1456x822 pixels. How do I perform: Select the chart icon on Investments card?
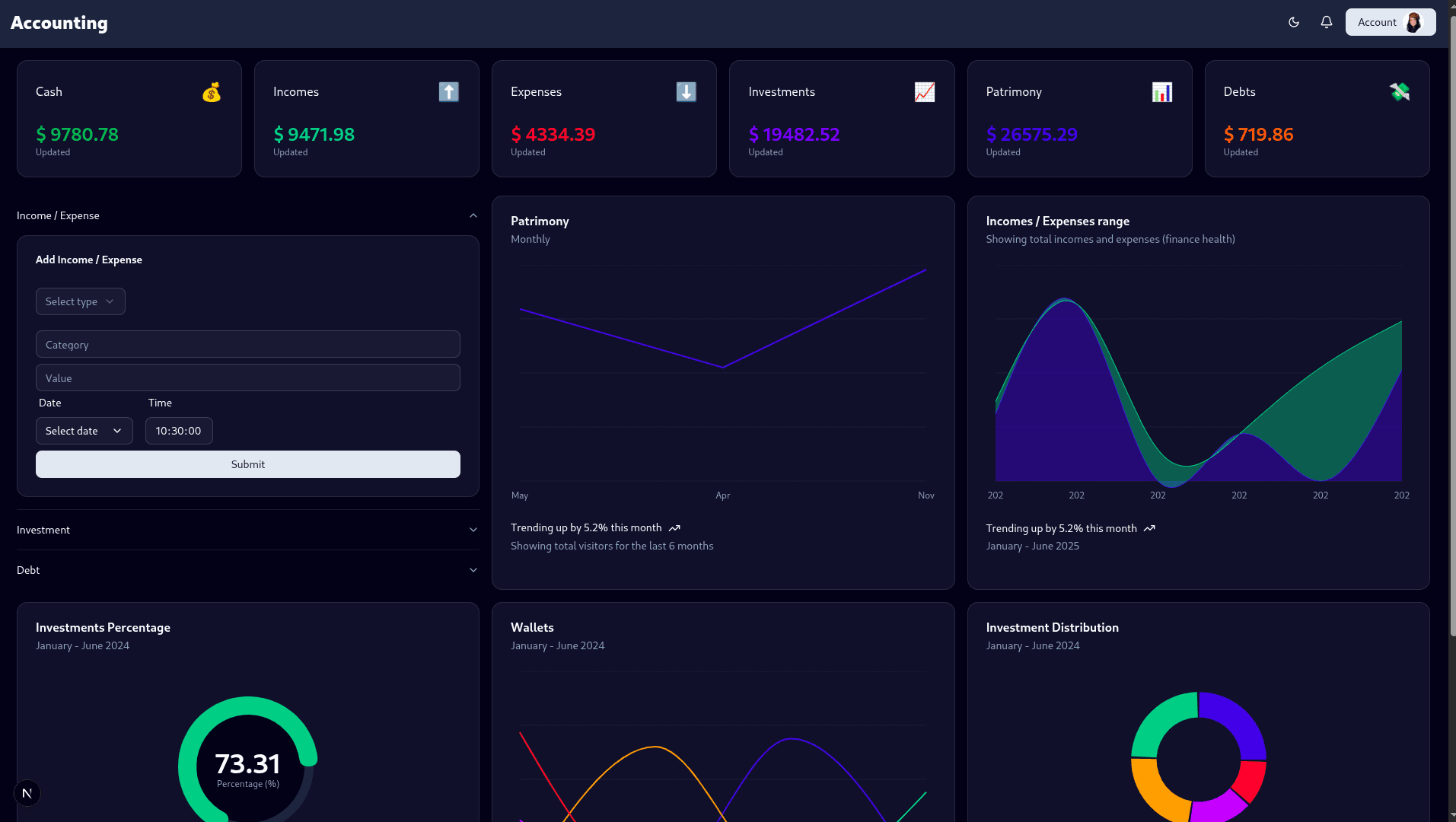coord(924,91)
